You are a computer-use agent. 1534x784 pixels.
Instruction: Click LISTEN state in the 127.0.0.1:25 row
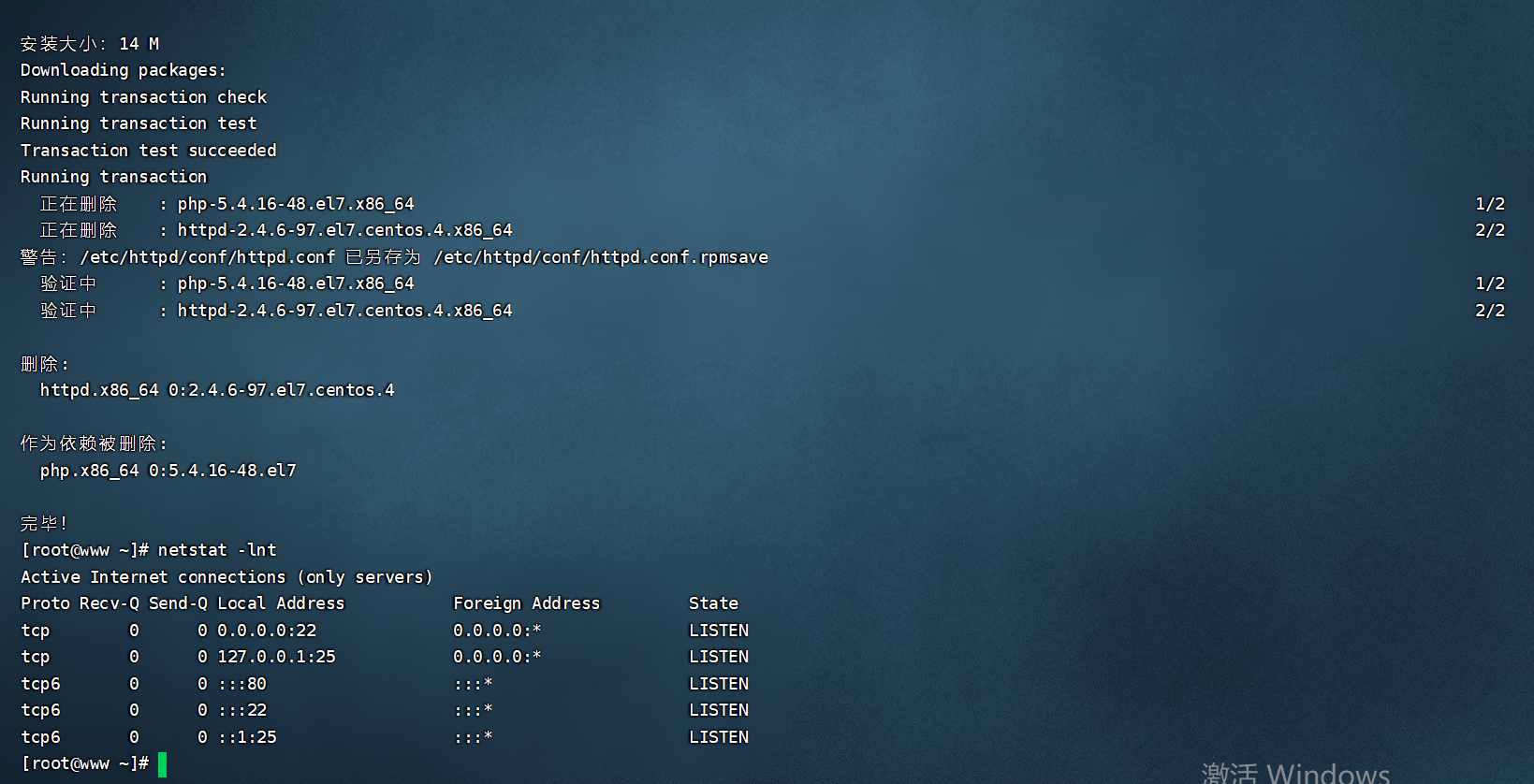tap(719, 657)
